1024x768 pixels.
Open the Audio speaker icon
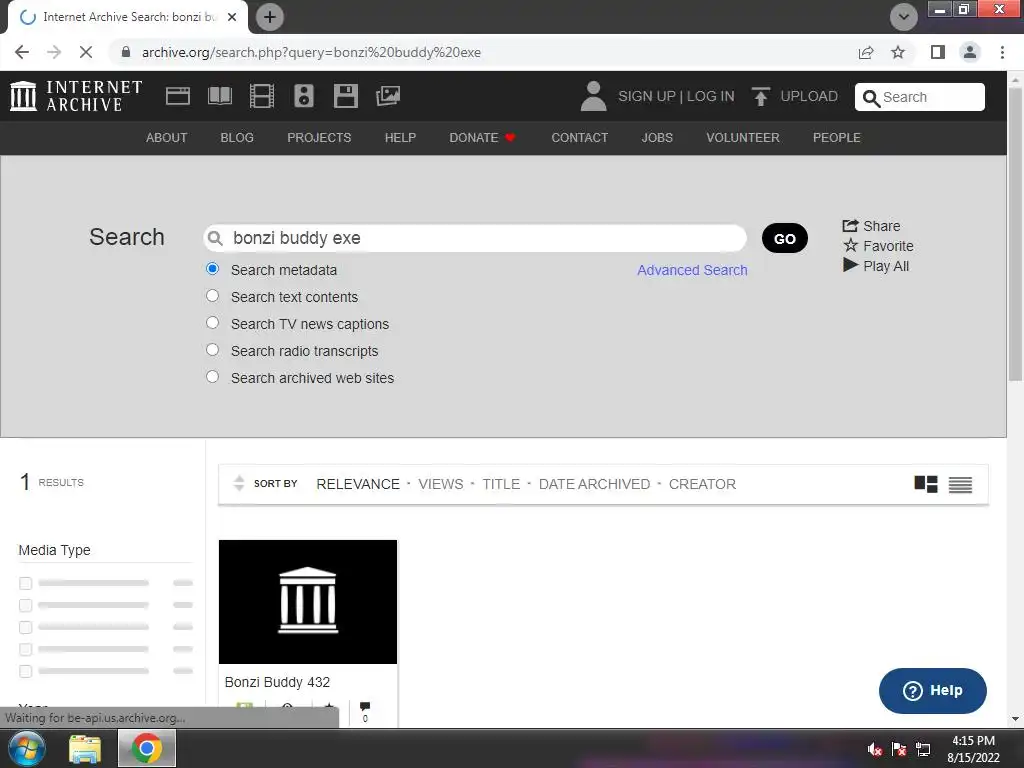pos(304,96)
